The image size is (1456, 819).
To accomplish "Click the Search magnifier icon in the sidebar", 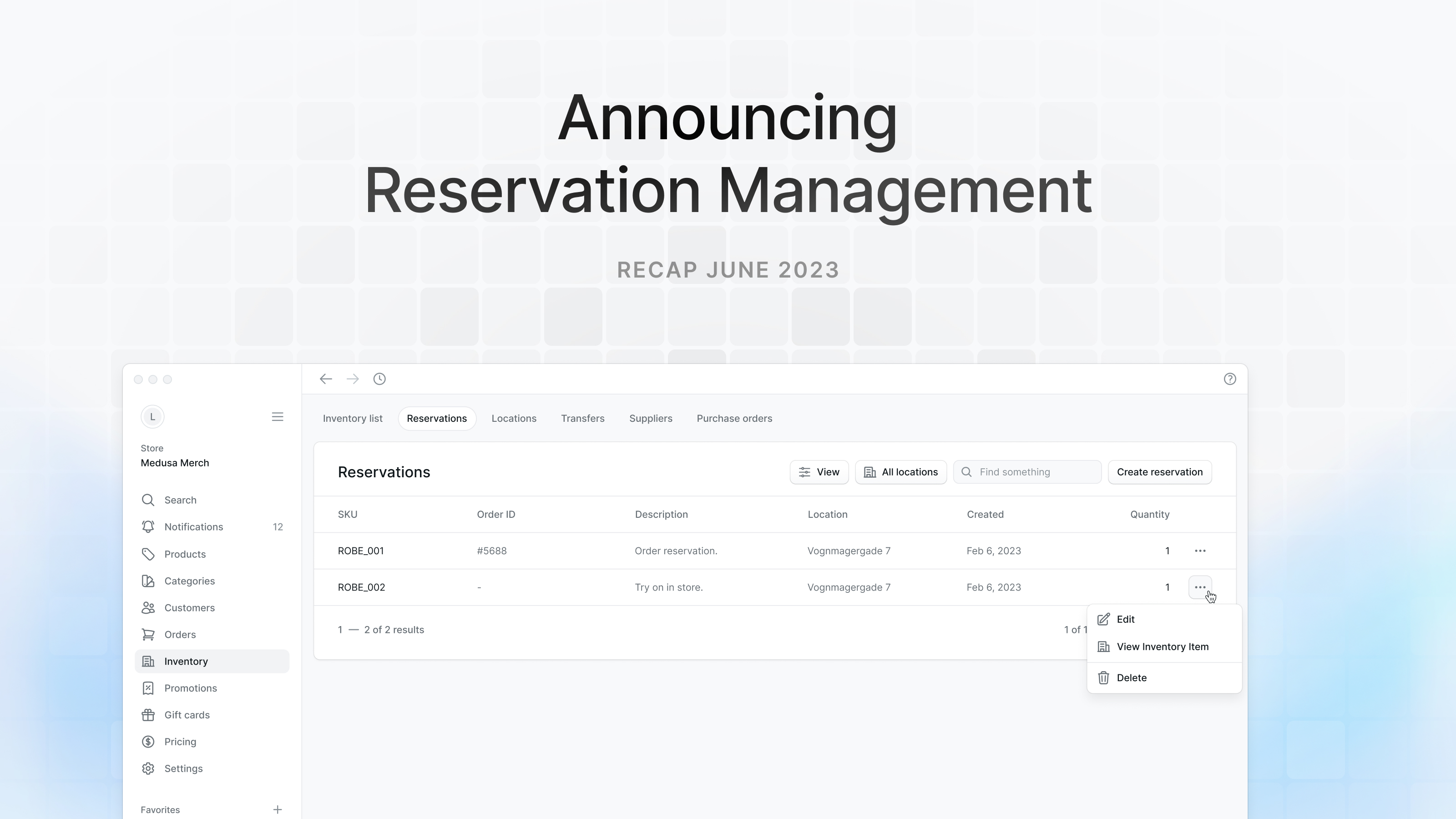I will pyautogui.click(x=148, y=500).
